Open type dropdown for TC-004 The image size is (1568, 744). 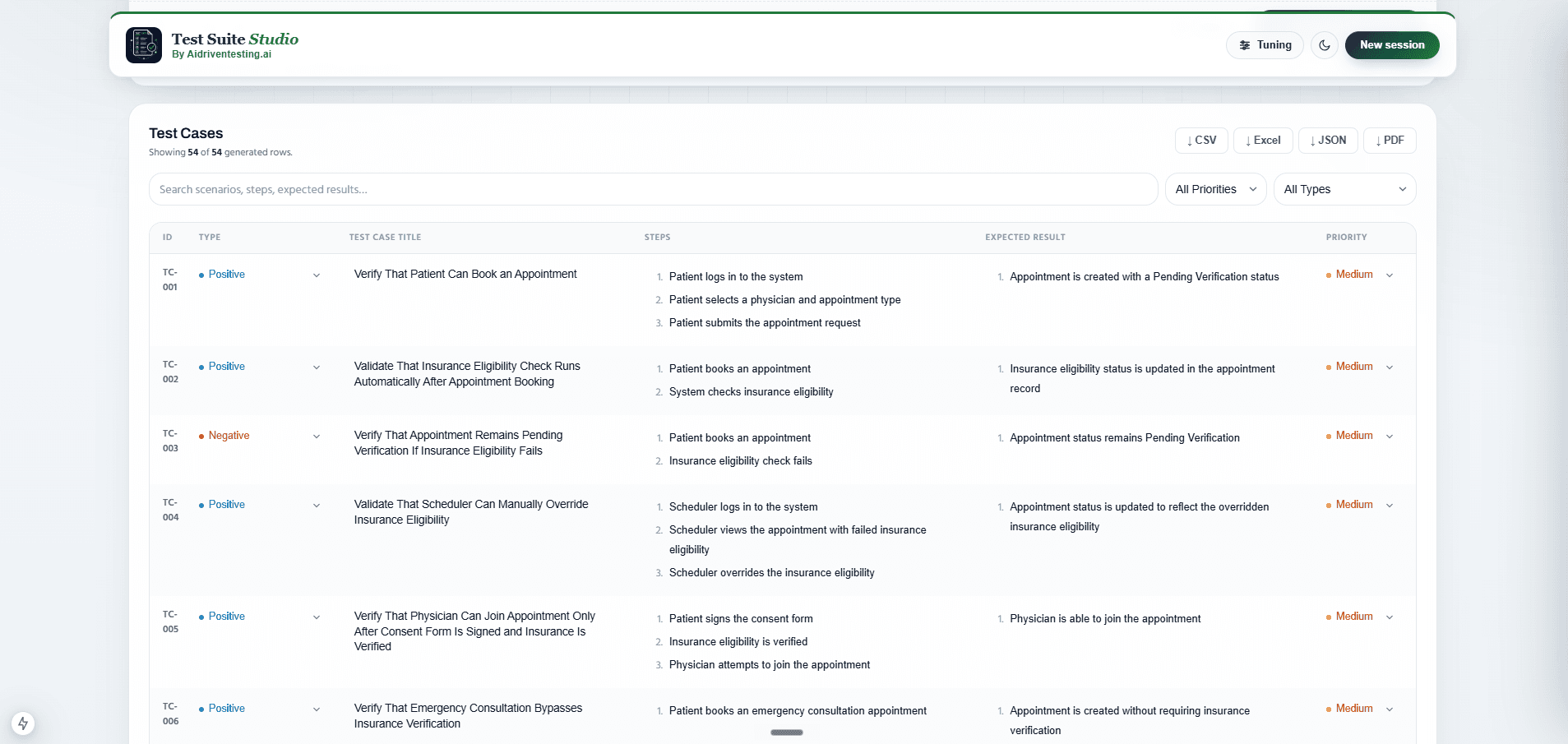click(260, 505)
